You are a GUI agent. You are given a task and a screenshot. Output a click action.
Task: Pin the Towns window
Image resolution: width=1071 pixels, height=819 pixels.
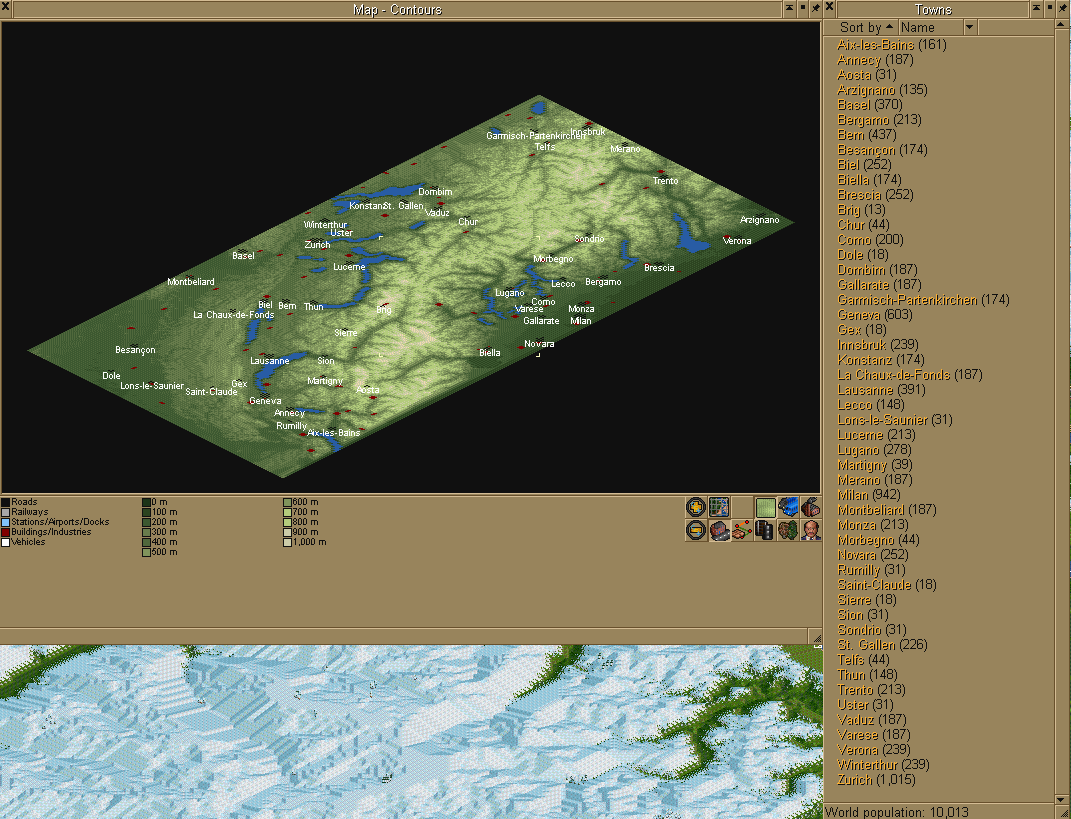point(1063,9)
